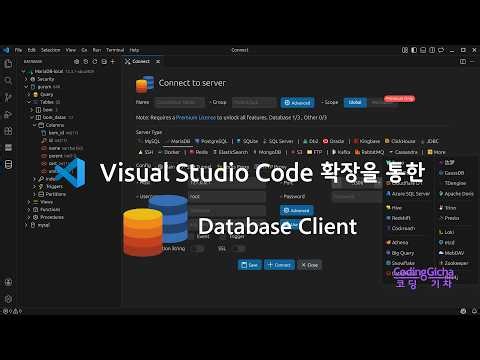Click the refresh icon in the Database panel header
480x360 pixels.
tap(95, 62)
